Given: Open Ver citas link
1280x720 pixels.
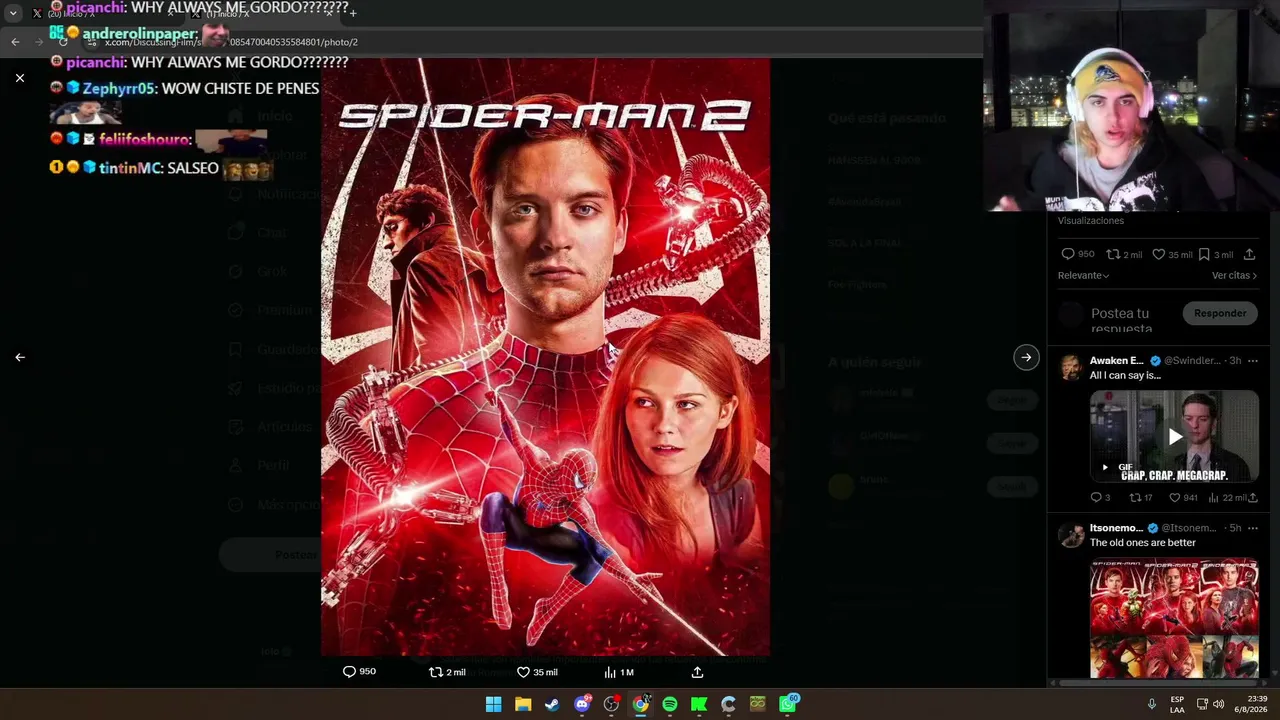Looking at the screenshot, I should (1234, 275).
